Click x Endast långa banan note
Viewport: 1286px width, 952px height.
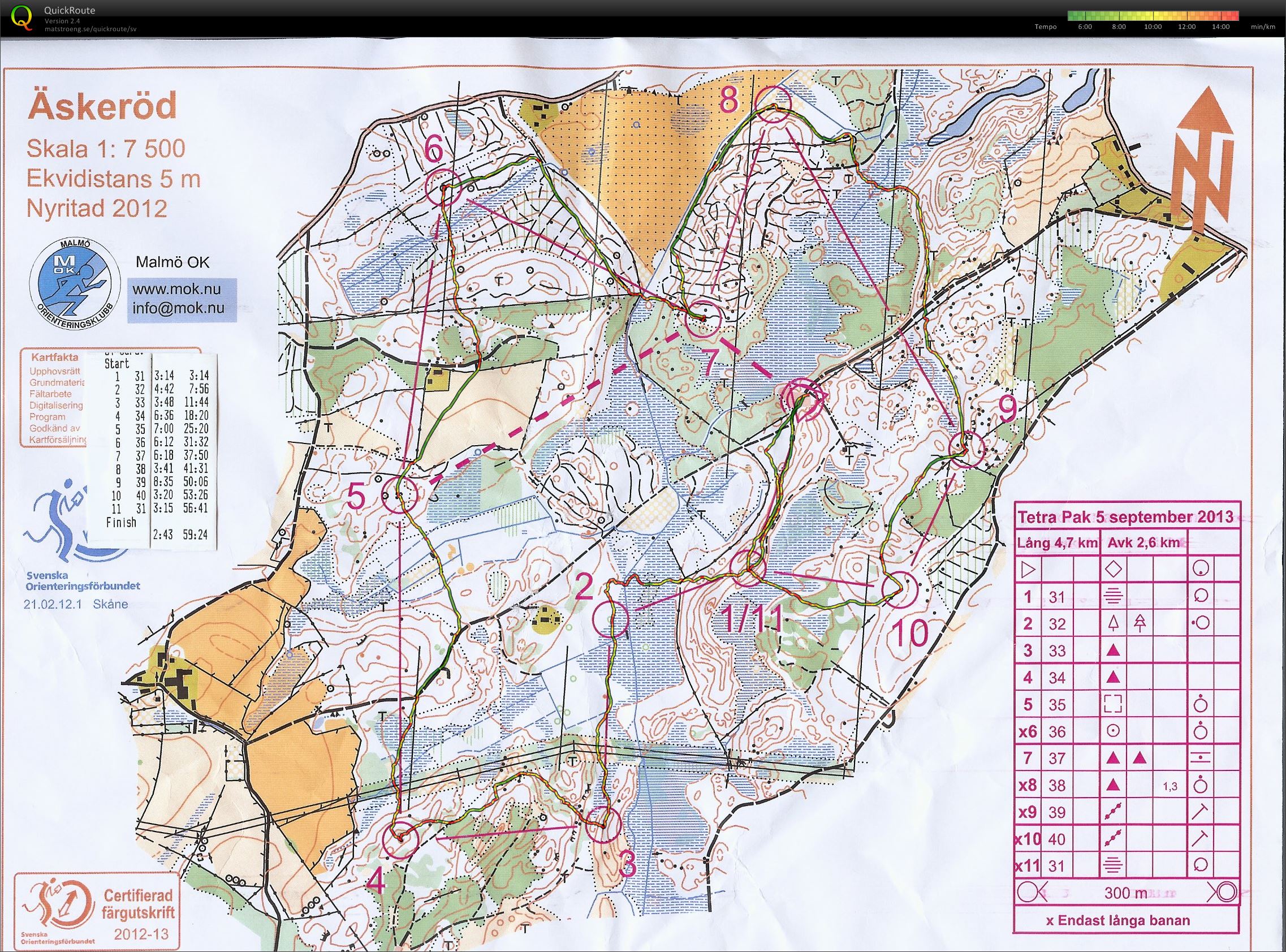pos(1126,920)
